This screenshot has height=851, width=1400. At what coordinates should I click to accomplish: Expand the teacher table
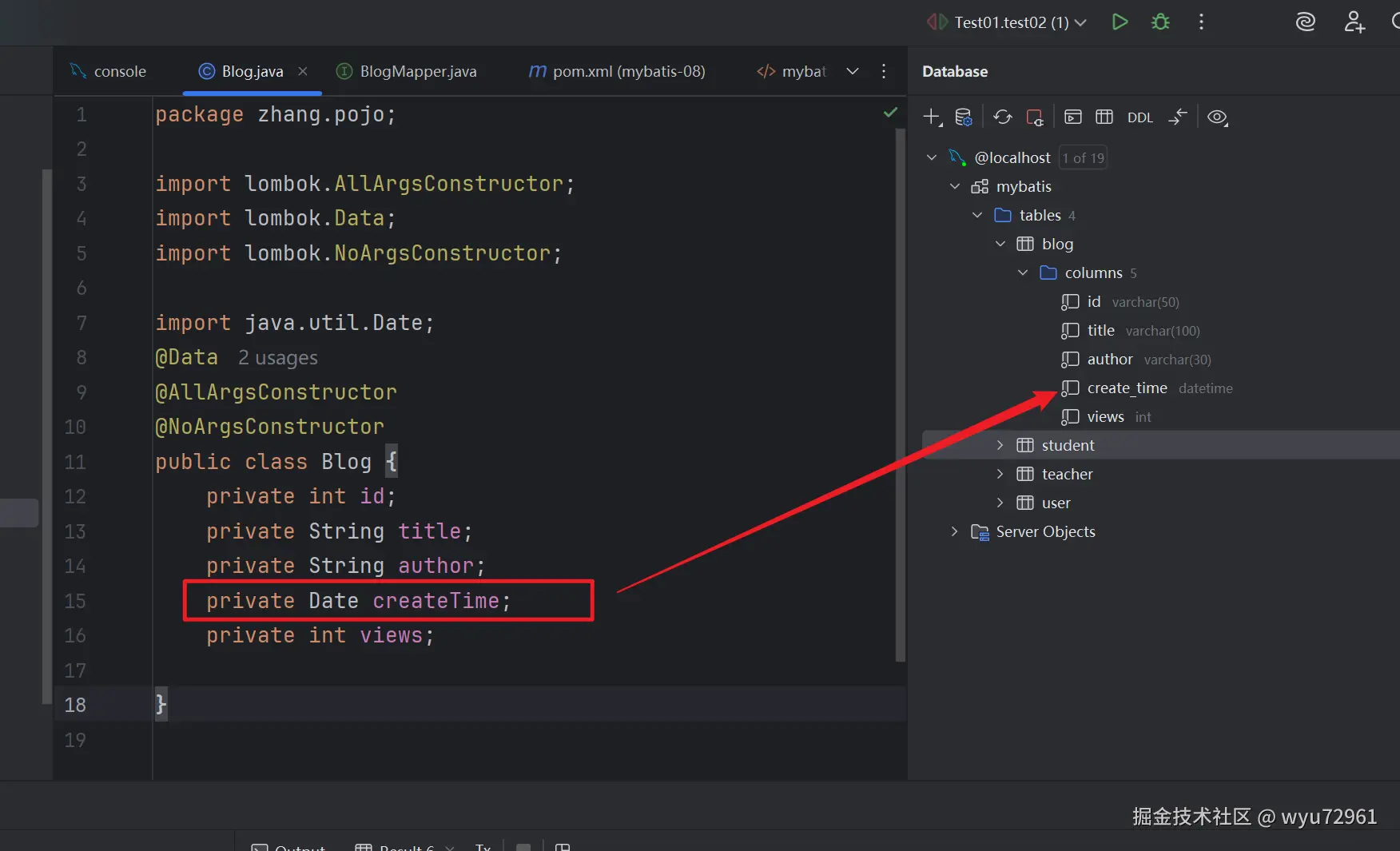click(1000, 474)
